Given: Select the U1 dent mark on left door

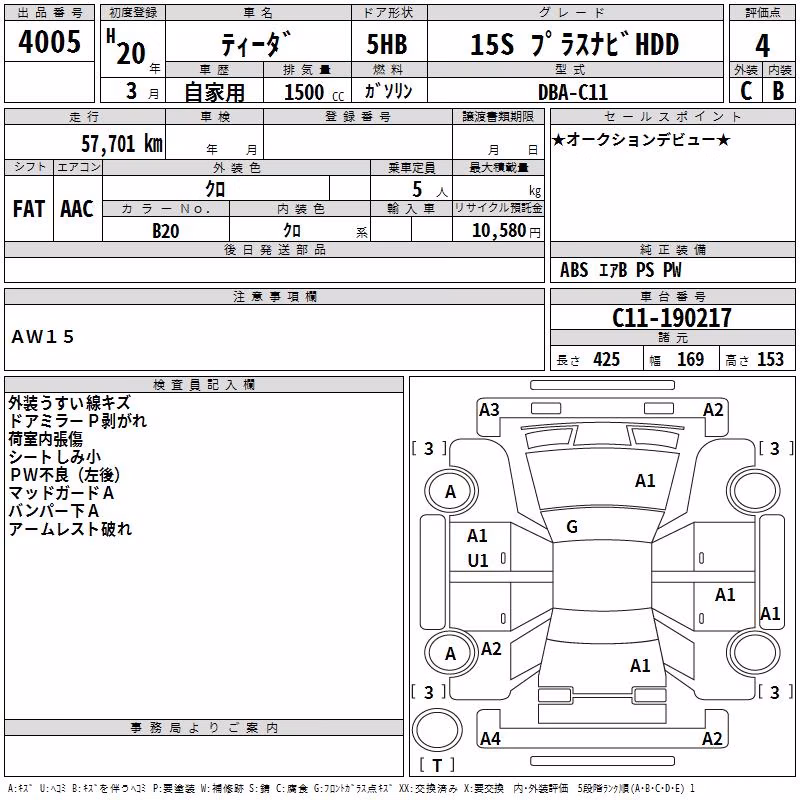Looking at the screenshot, I should click(x=478, y=561).
